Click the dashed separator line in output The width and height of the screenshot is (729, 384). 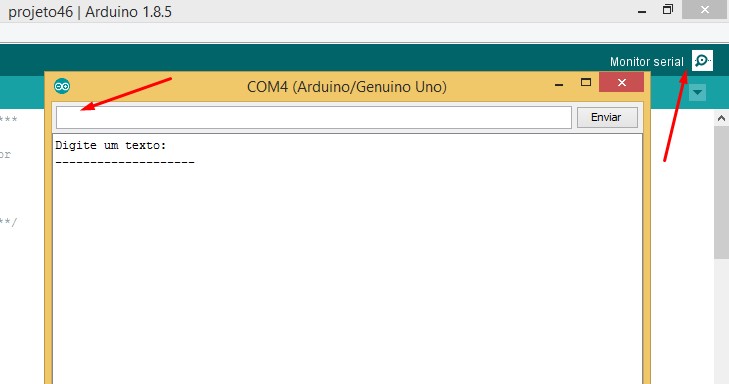coord(125,163)
